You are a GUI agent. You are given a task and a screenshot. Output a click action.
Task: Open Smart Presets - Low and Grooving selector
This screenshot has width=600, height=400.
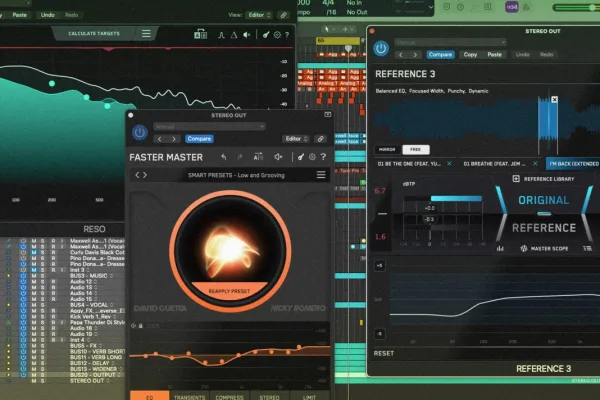(236, 175)
